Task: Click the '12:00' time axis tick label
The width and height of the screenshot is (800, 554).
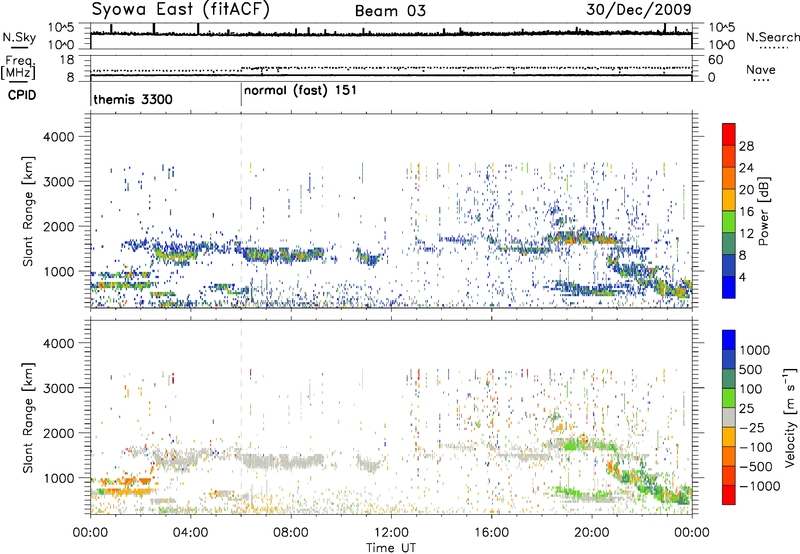Action: (391, 533)
